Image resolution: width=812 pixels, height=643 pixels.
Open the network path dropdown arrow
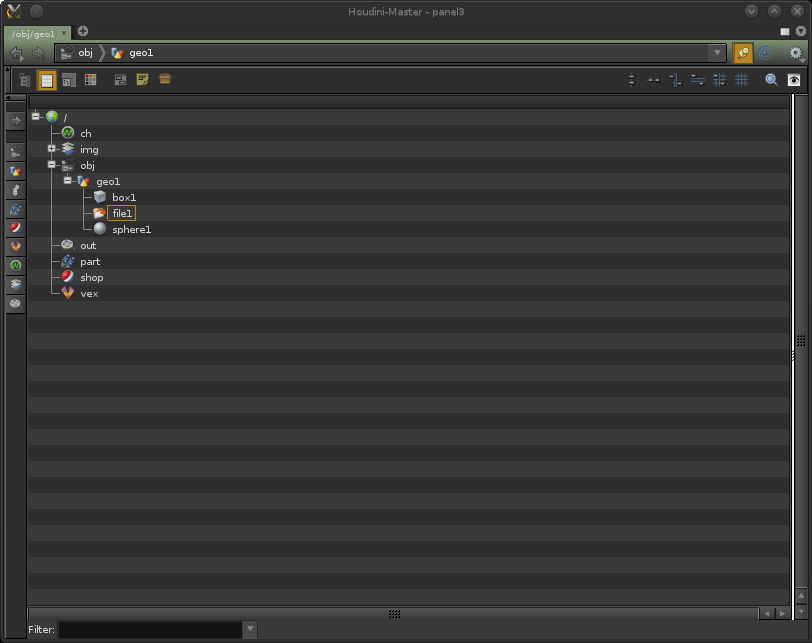717,53
